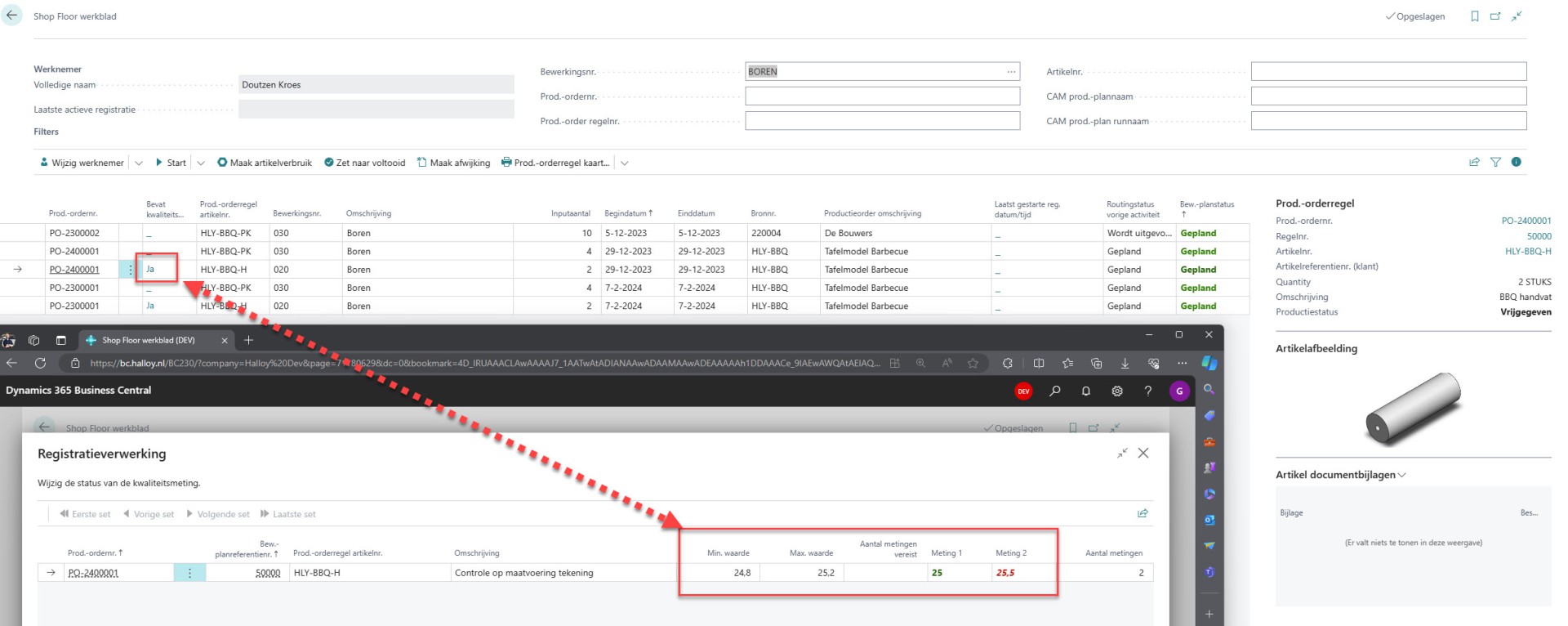Collapse Registratieverwerking dialog shrink icon
The width and height of the screenshot is (1568, 626).
tap(1122, 453)
